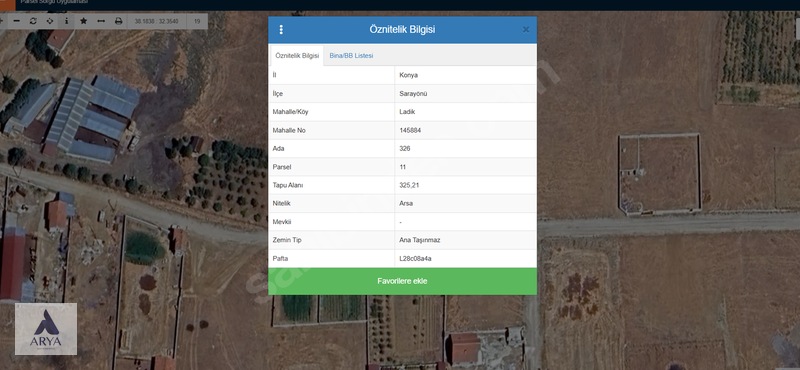Viewport: 800px width, 370px height.
Task: Click the ARYA logo thumbnail
Action: tap(46, 329)
